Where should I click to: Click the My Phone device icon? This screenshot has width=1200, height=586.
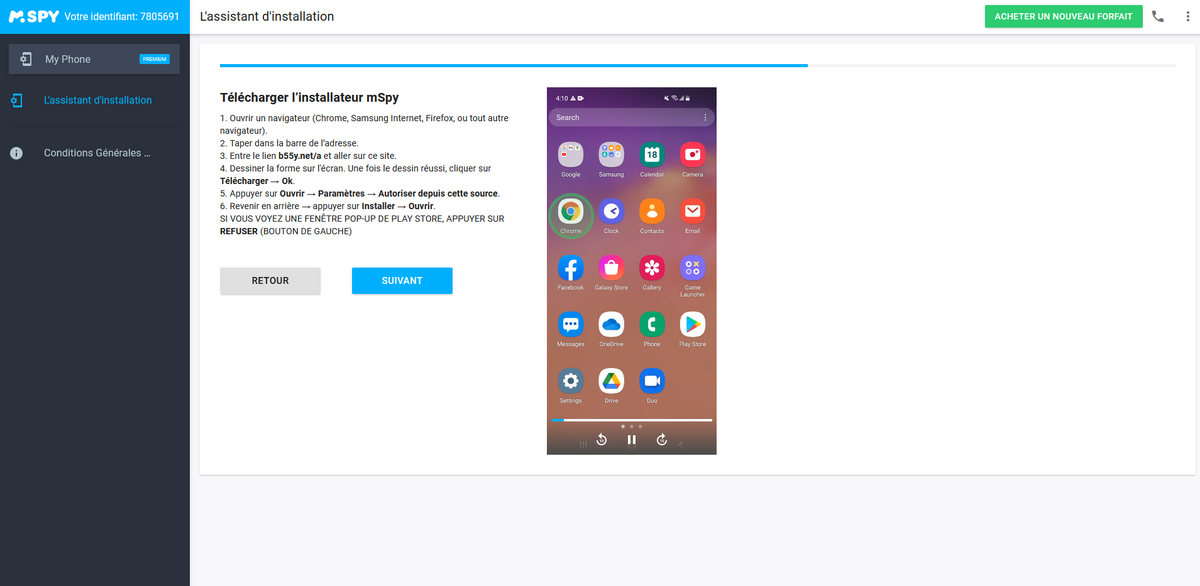(x=26, y=59)
